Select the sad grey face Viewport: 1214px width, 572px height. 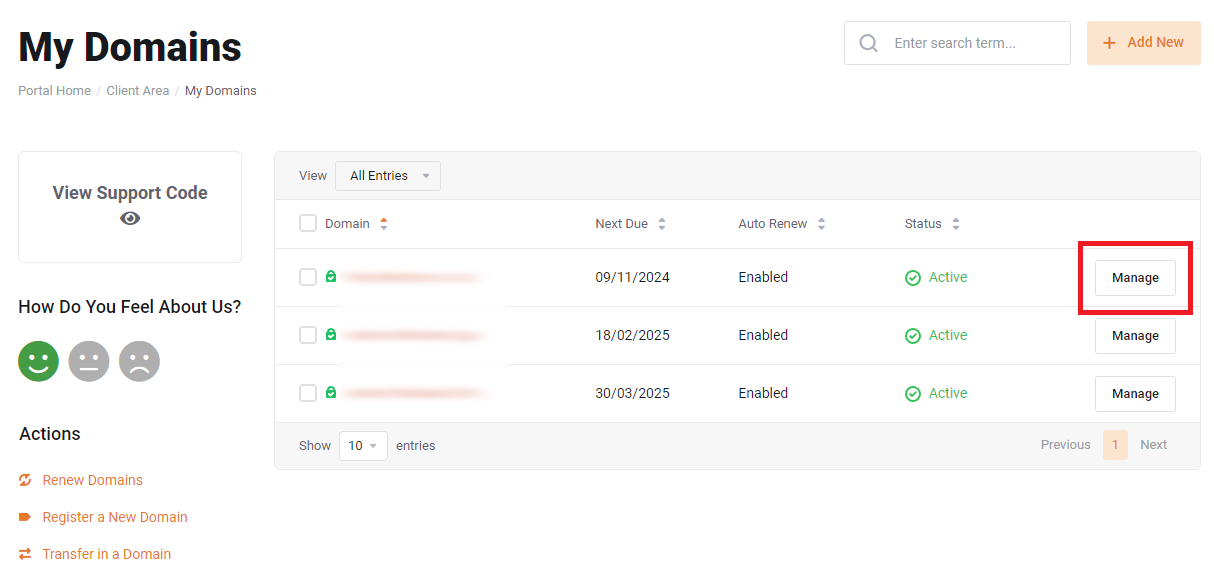[139, 361]
